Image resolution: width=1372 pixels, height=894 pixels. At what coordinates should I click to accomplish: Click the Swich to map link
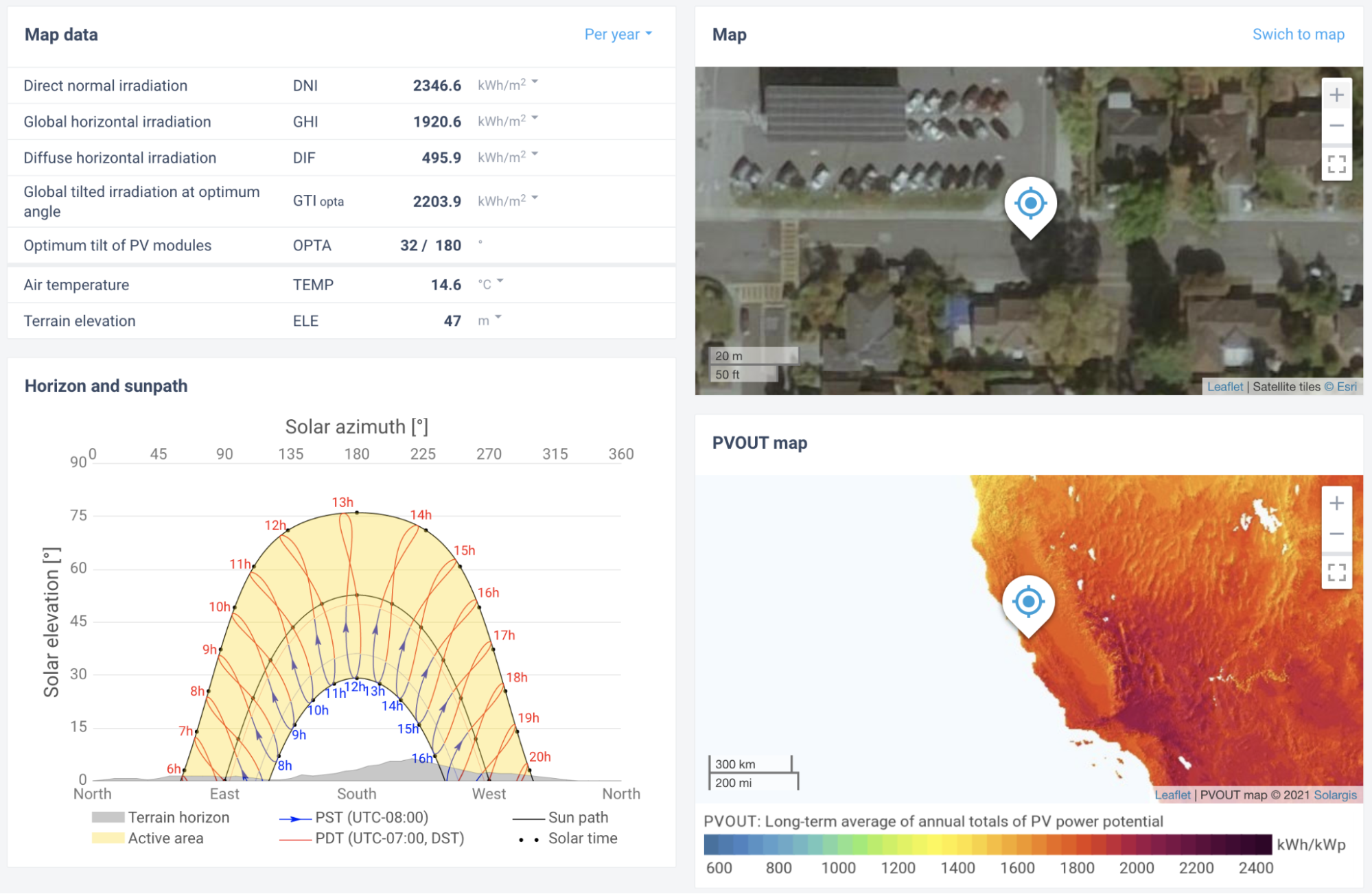[1297, 34]
